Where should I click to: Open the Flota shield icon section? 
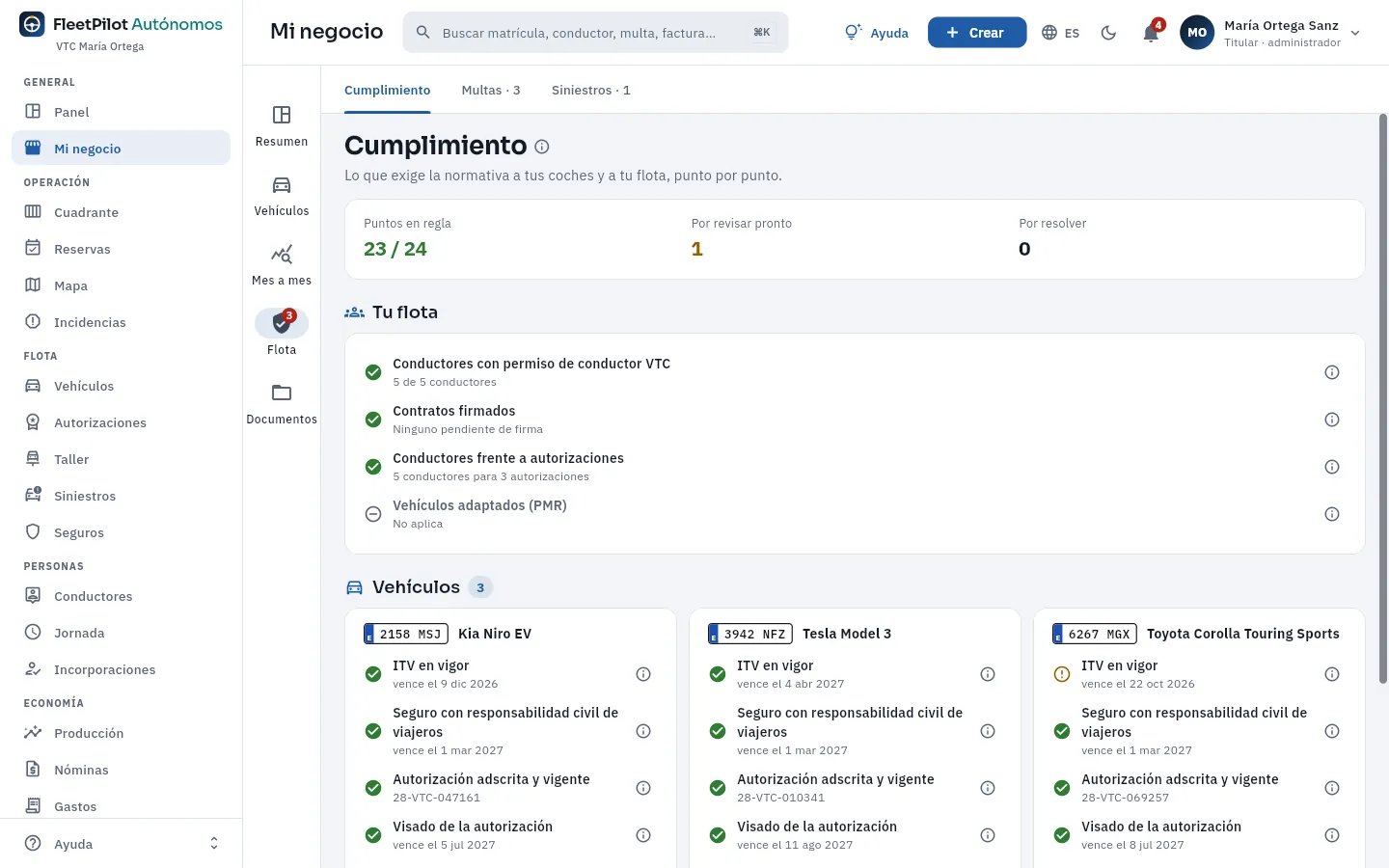pyautogui.click(x=282, y=334)
